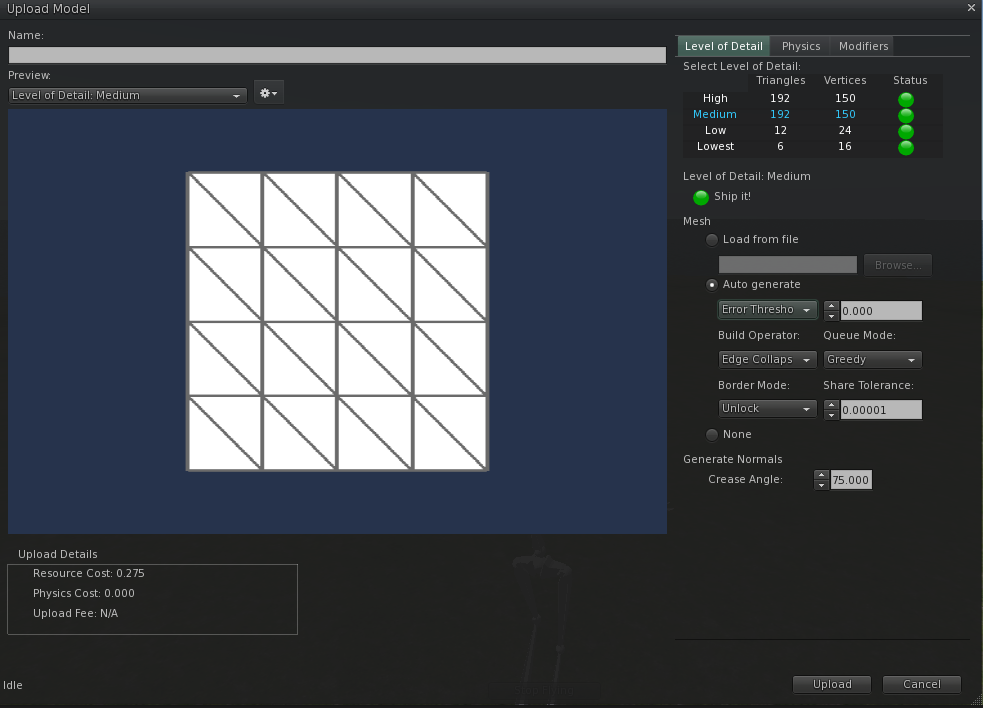The width and height of the screenshot is (983, 708).
Task: Click the Lowest LOD green status indicator
Action: [905, 147]
